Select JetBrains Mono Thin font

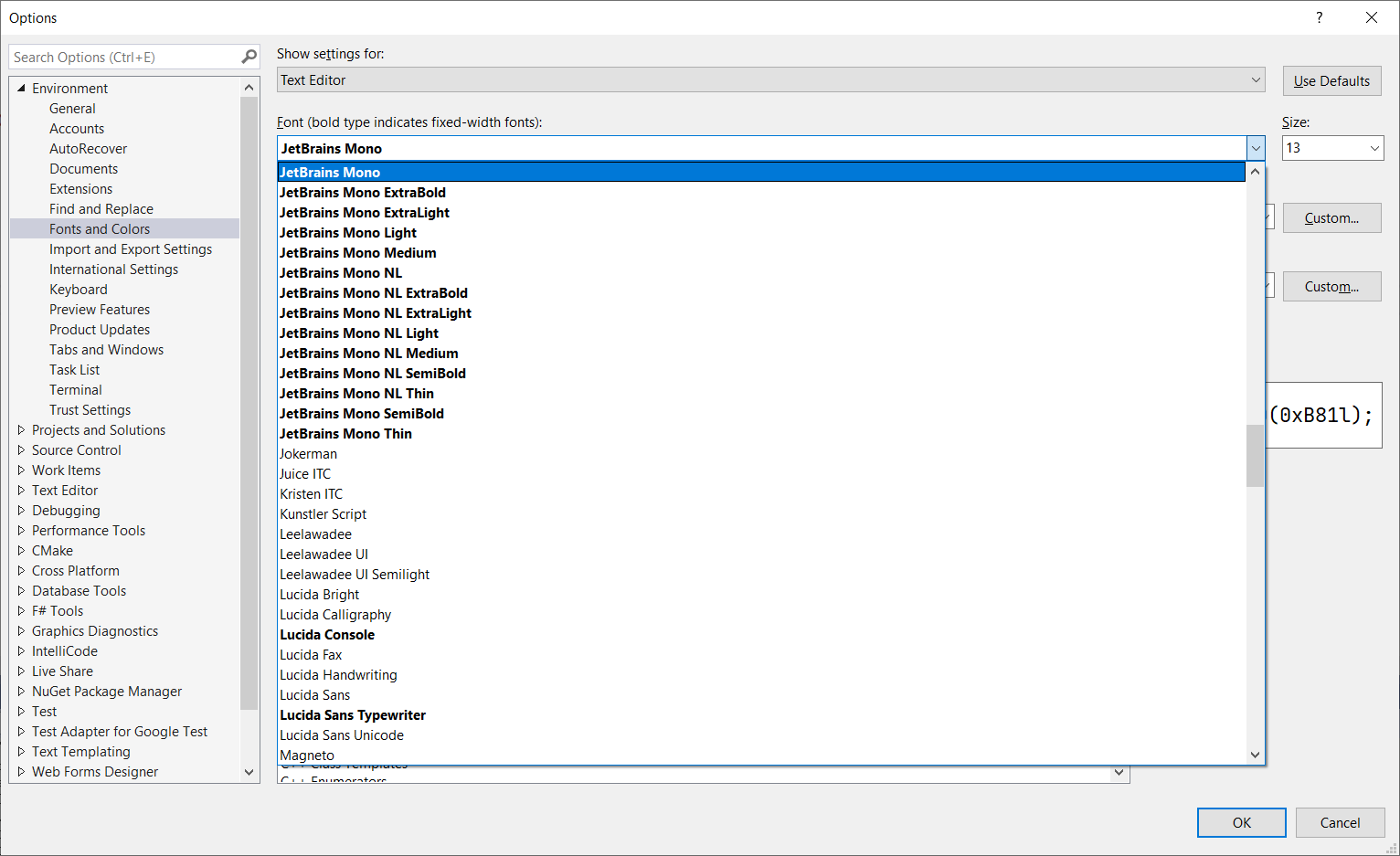point(761,433)
